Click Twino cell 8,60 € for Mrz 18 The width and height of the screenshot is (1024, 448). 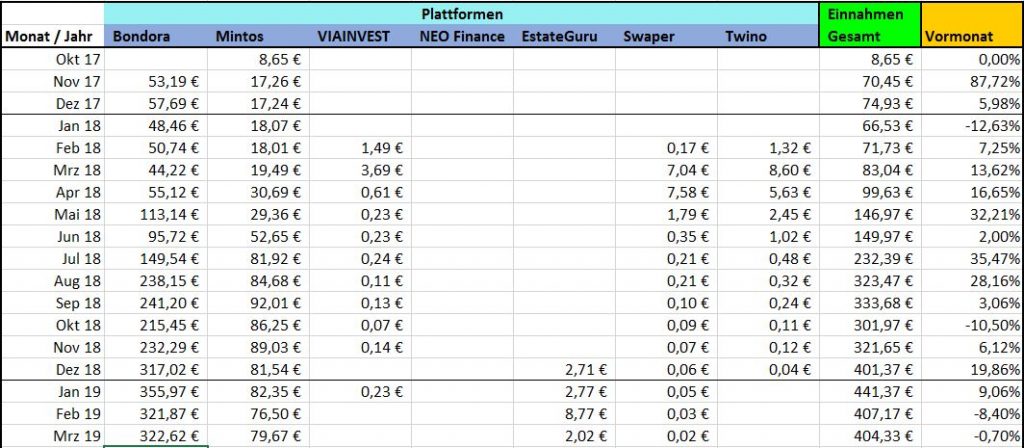click(x=768, y=170)
